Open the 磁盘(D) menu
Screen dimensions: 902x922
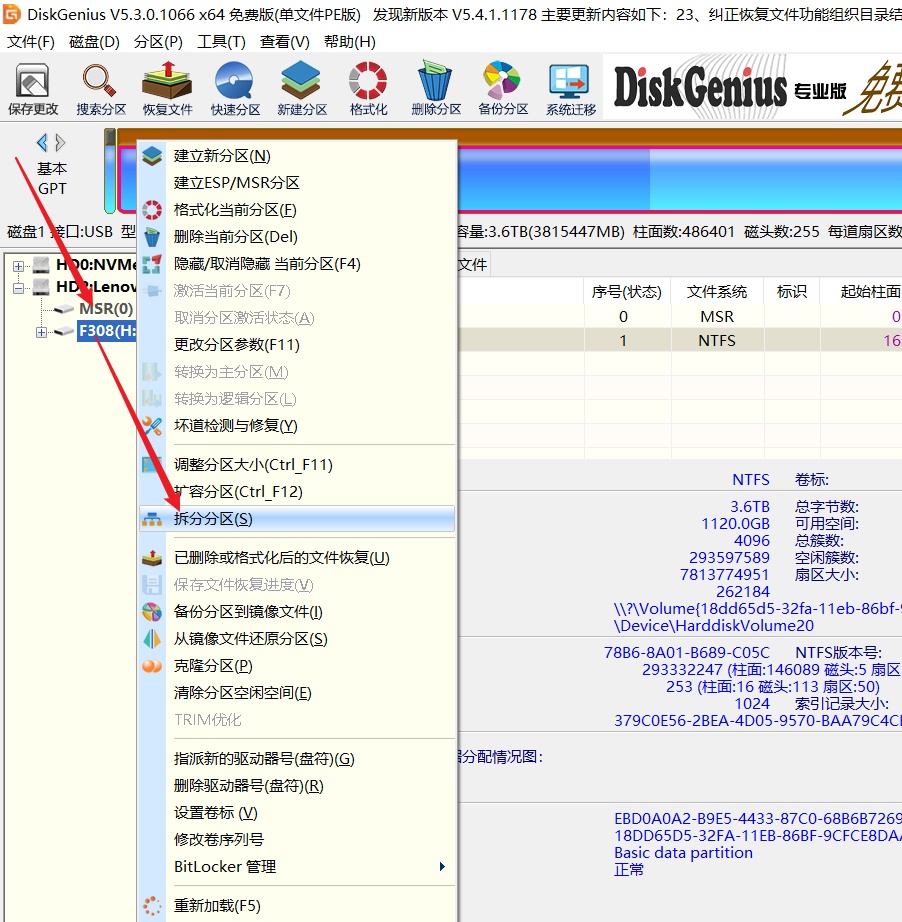click(94, 42)
